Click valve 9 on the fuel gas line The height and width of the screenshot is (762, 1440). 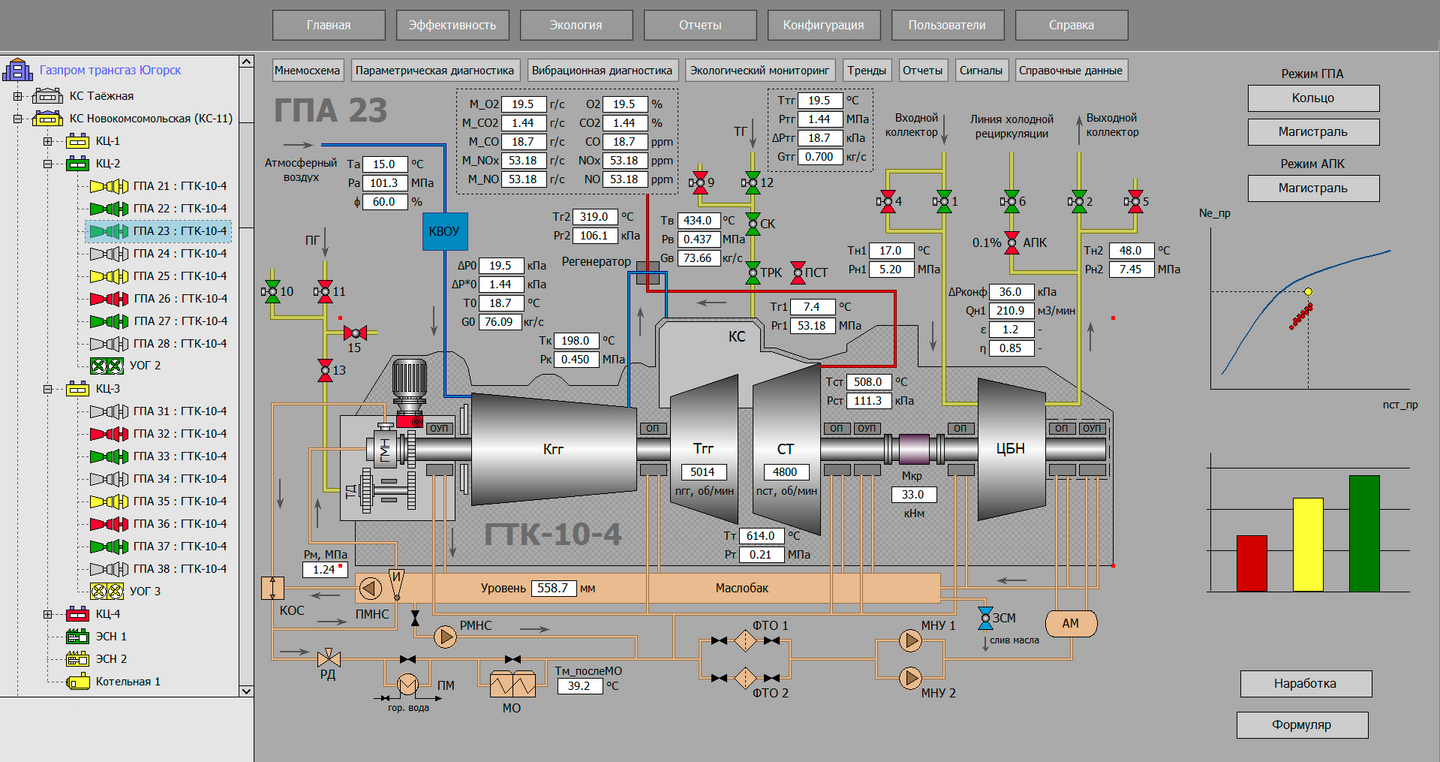pyautogui.click(x=697, y=182)
